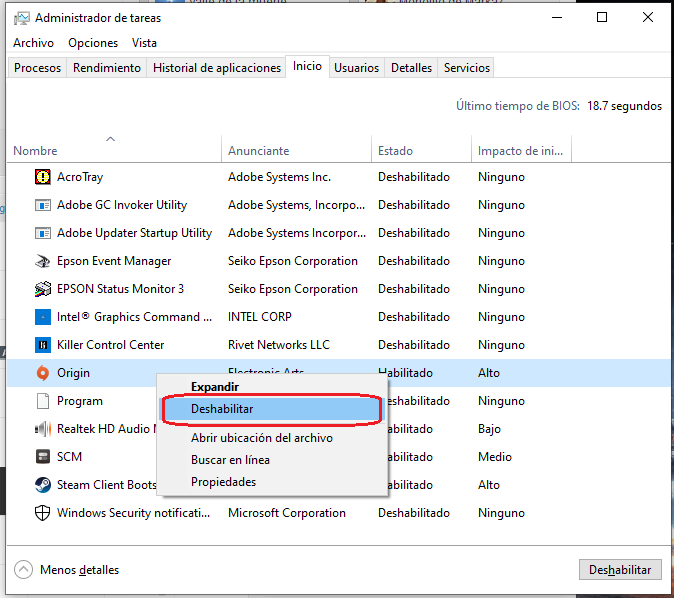
Task: Click the Bajo impact value for Realtek
Action: click(x=489, y=429)
